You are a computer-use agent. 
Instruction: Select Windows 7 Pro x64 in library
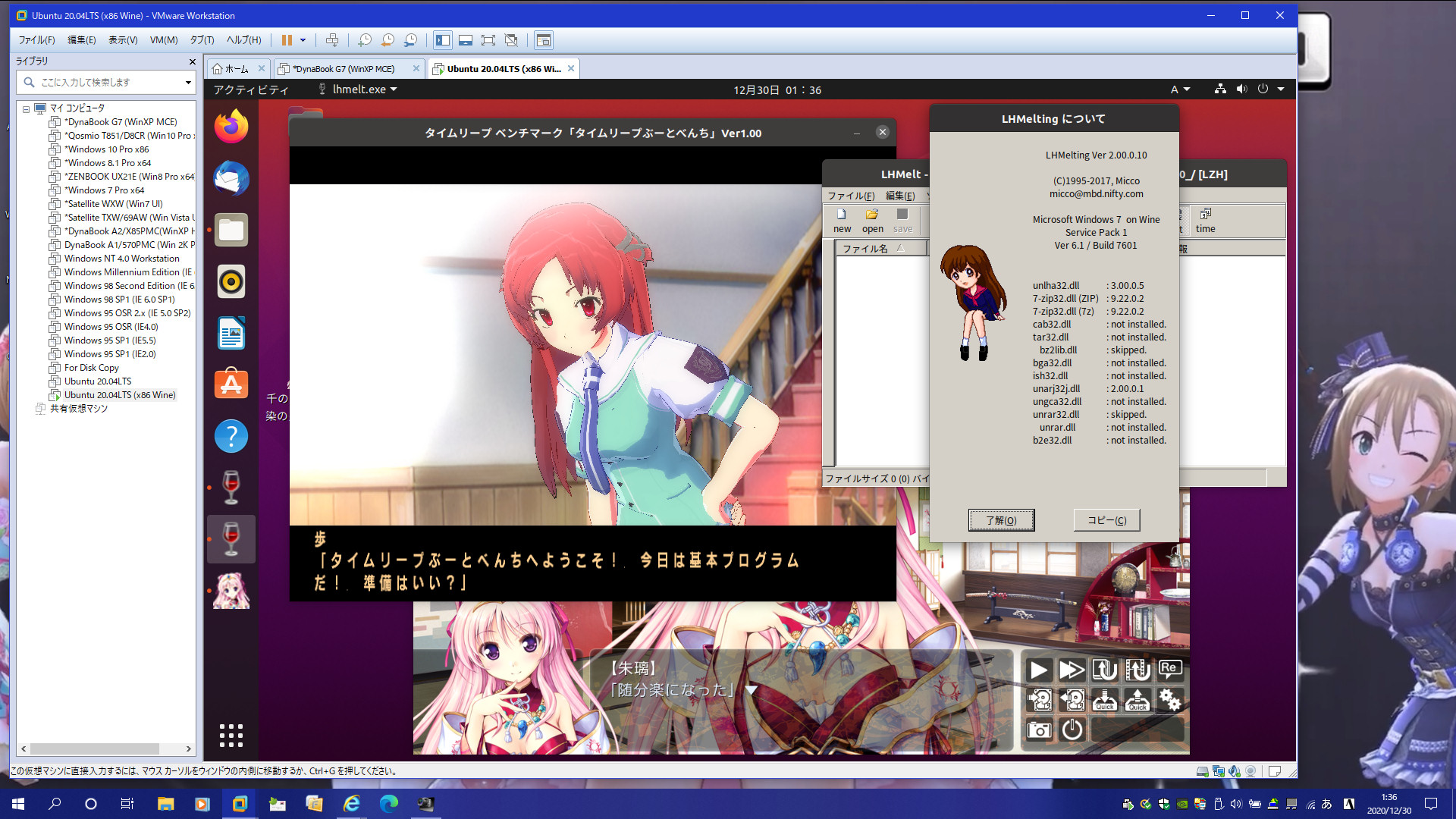tap(105, 190)
